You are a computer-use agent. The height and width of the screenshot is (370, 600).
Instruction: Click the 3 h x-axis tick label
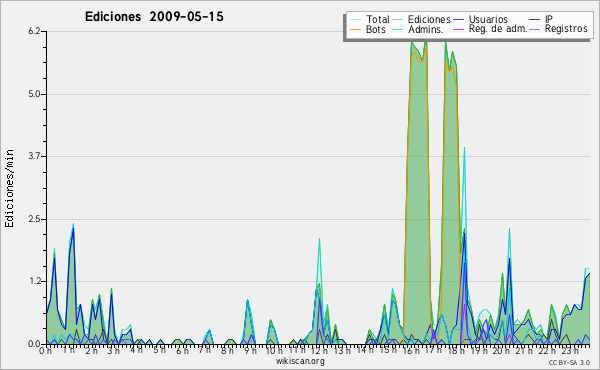(x=113, y=350)
